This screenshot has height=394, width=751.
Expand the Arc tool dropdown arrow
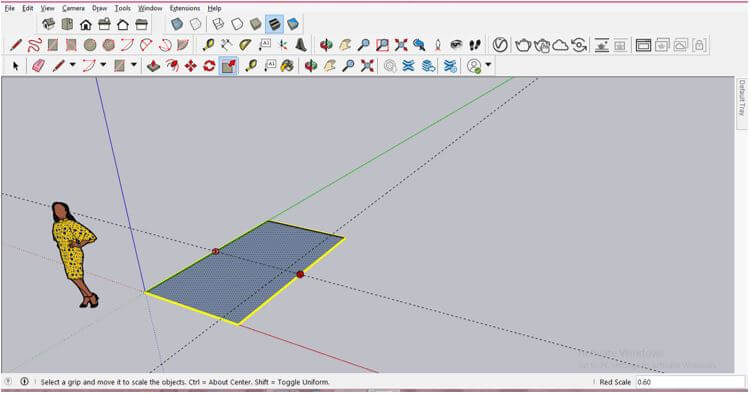click(103, 65)
